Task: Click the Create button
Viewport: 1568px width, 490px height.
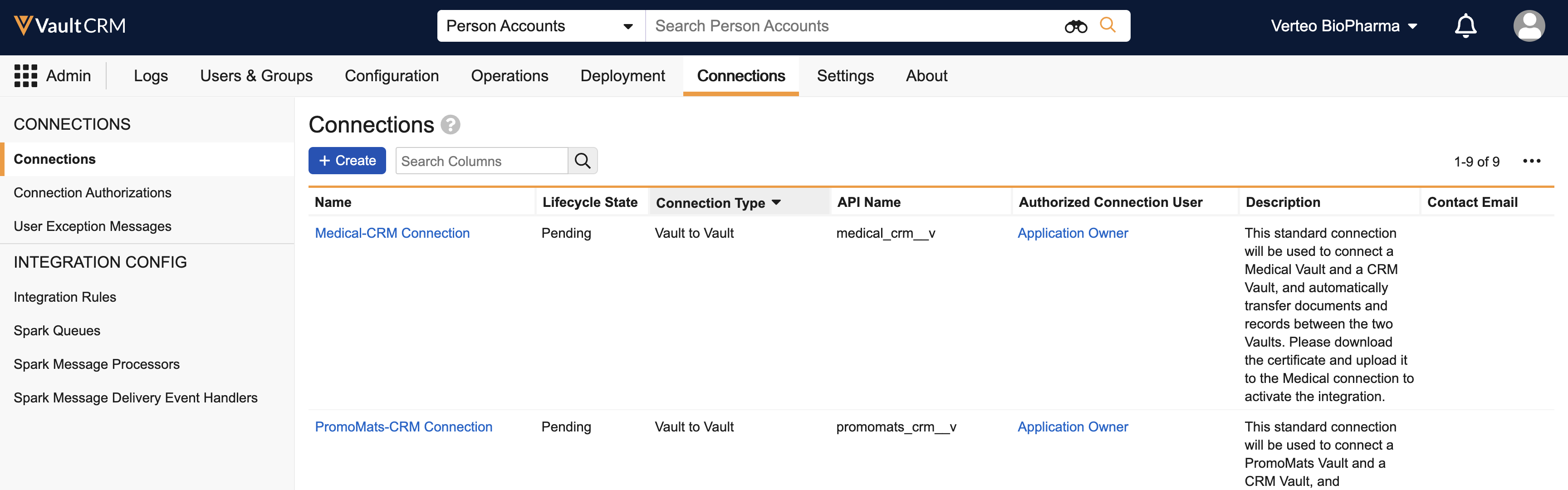Action: tap(347, 161)
